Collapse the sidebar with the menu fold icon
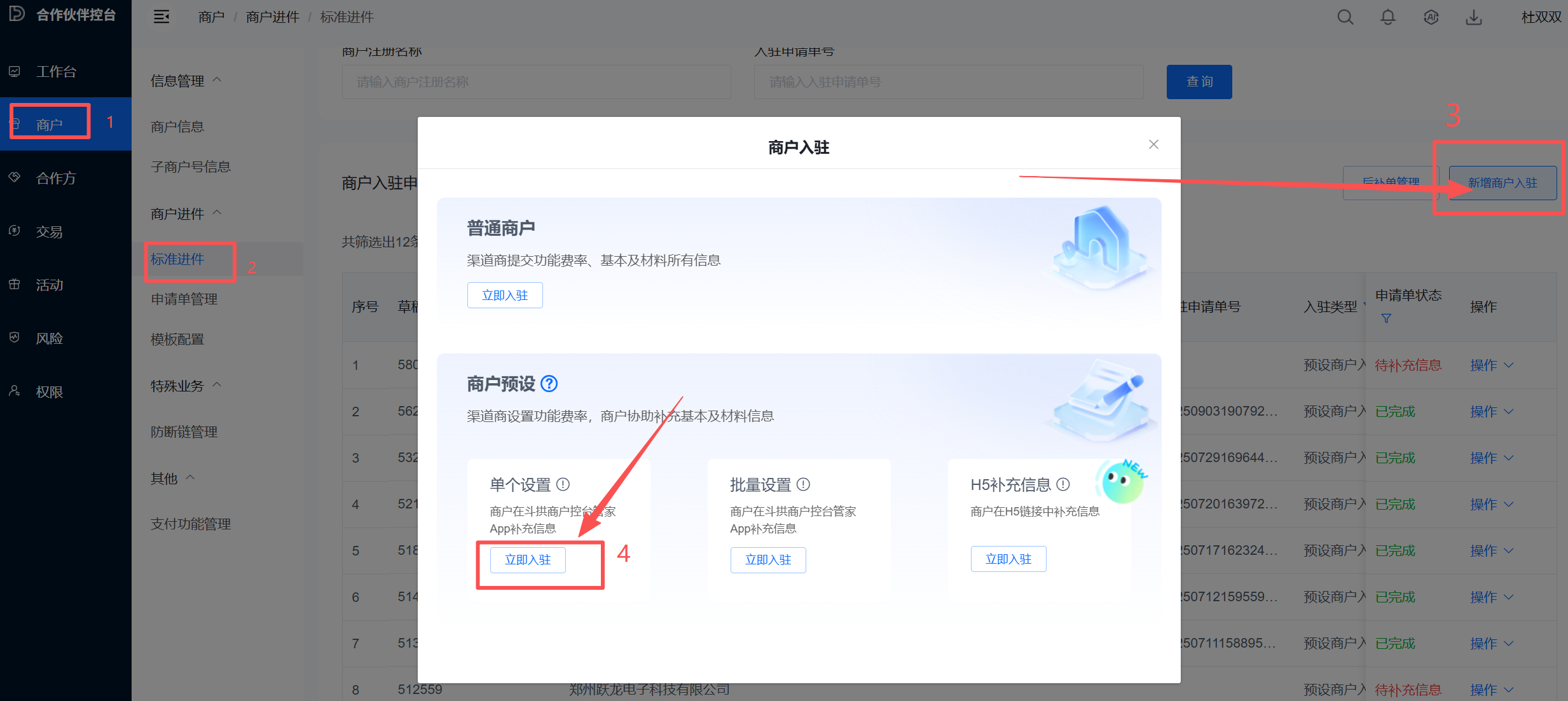 [162, 17]
